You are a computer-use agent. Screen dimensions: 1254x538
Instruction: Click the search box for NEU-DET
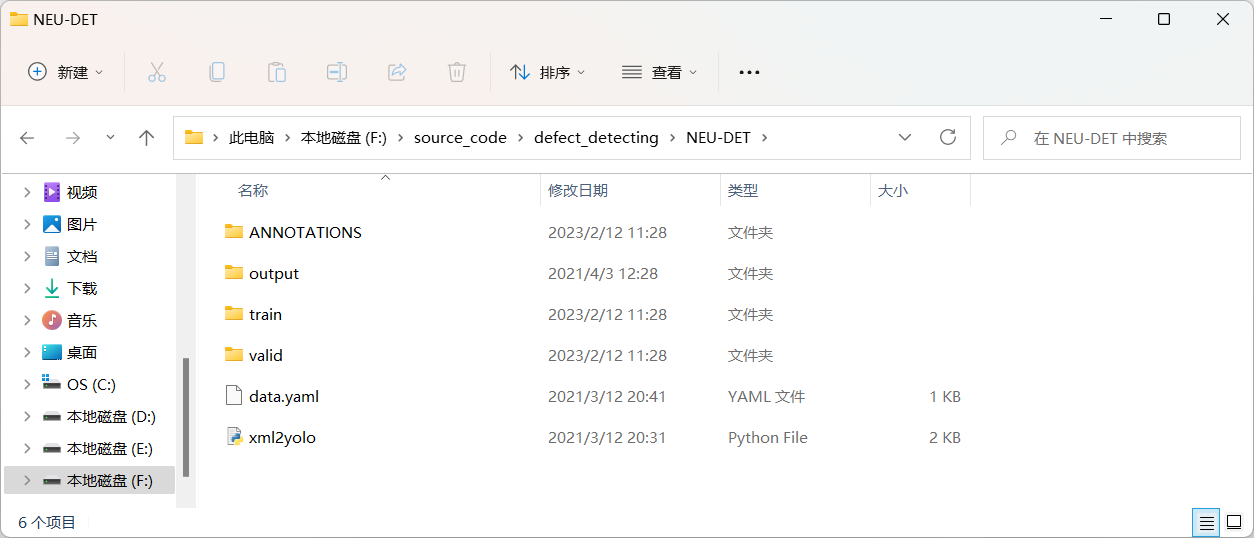coord(1110,138)
